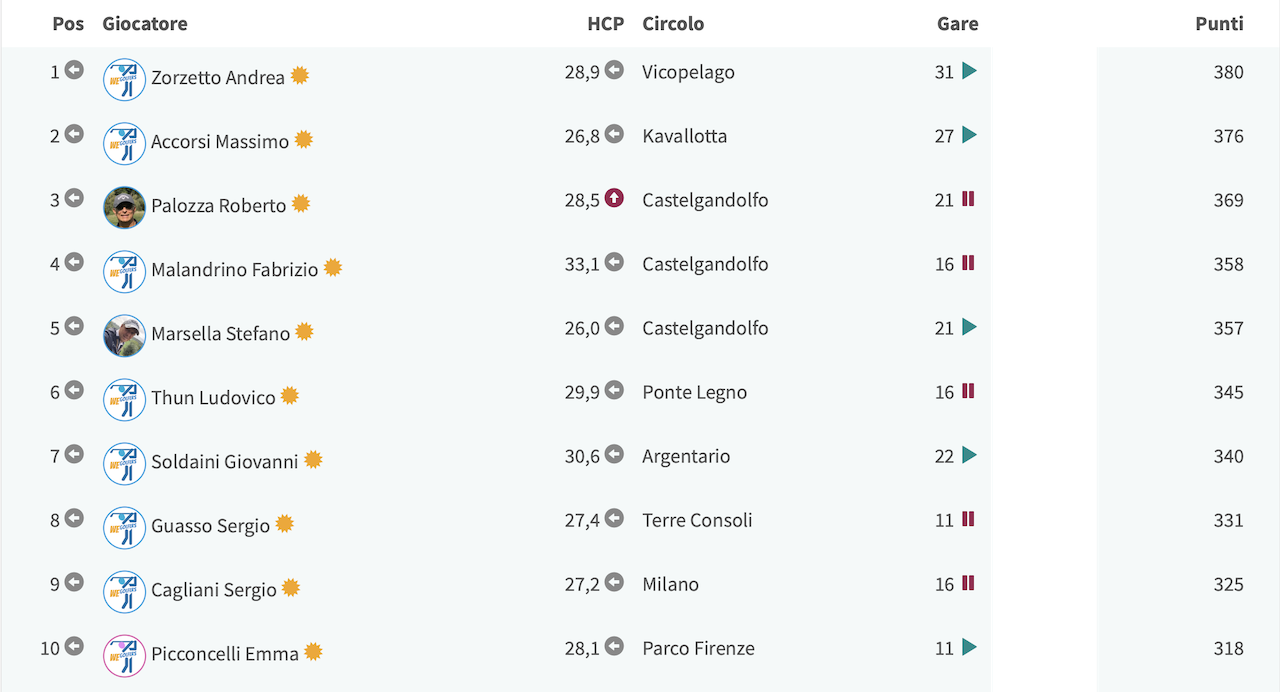Click the Gare column header
Screen dimensions: 1280x692
point(958,24)
